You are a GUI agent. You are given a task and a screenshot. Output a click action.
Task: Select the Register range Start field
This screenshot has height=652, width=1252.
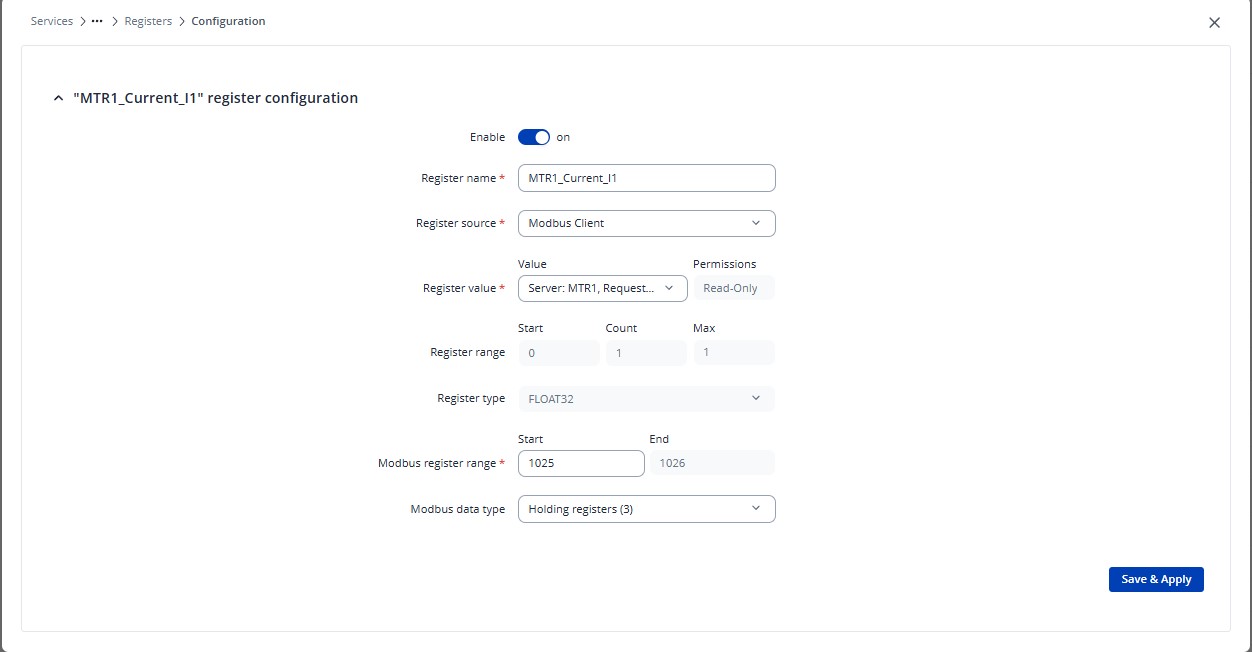click(x=558, y=353)
